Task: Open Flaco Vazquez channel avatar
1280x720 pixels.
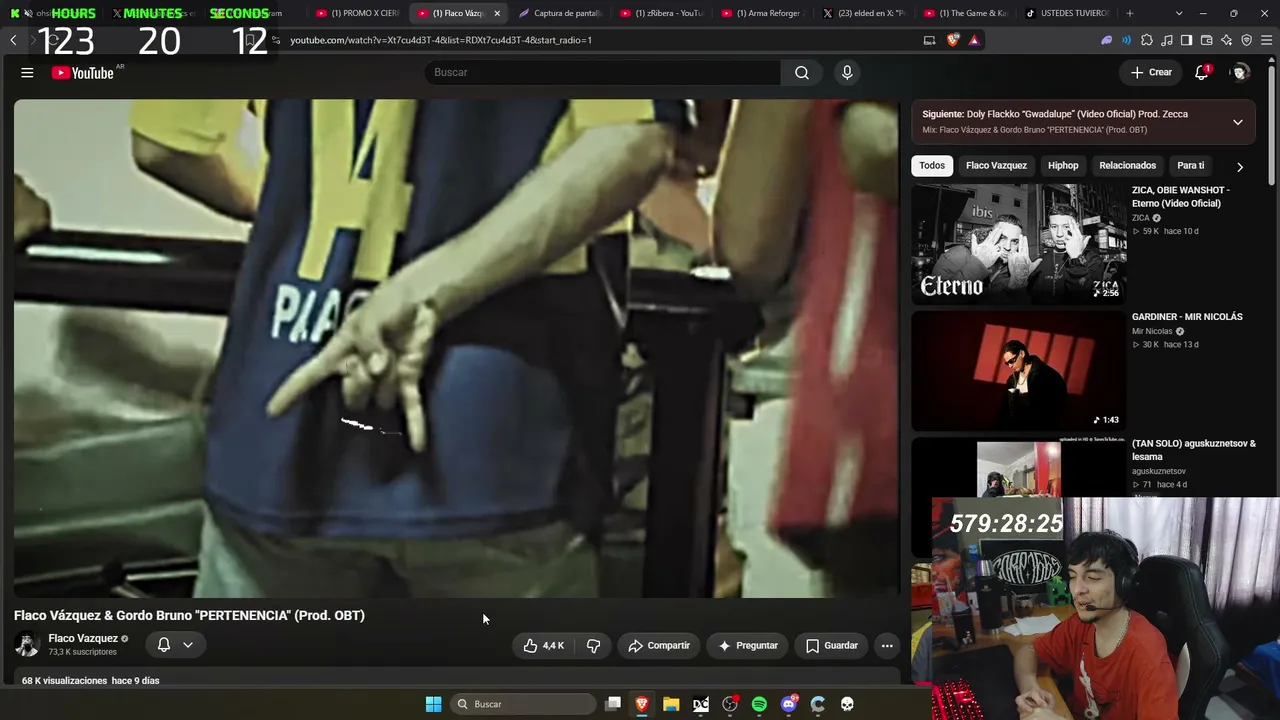Action: (27, 645)
